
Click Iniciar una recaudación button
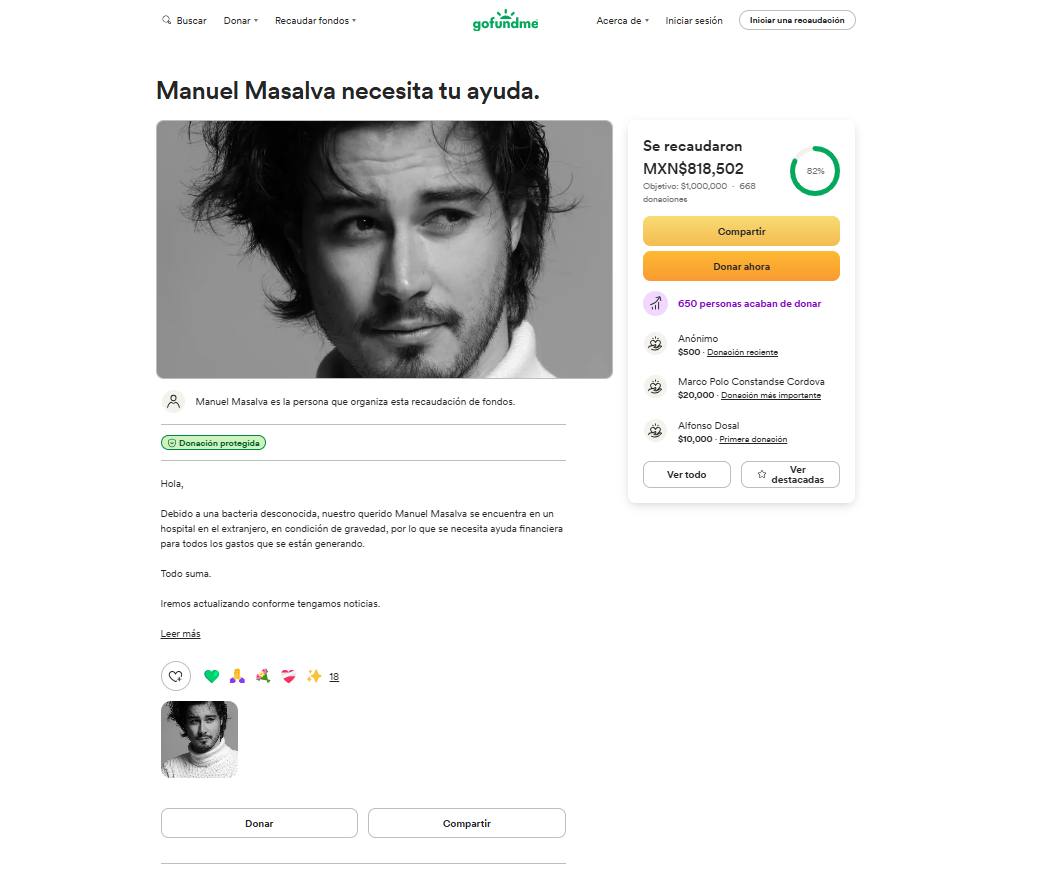(797, 20)
